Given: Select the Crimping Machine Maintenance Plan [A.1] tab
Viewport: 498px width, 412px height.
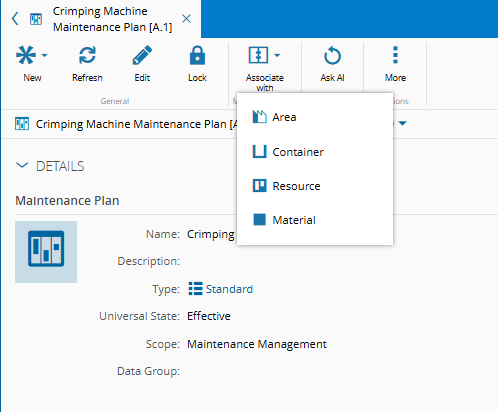Looking at the screenshot, I should pos(112,19).
